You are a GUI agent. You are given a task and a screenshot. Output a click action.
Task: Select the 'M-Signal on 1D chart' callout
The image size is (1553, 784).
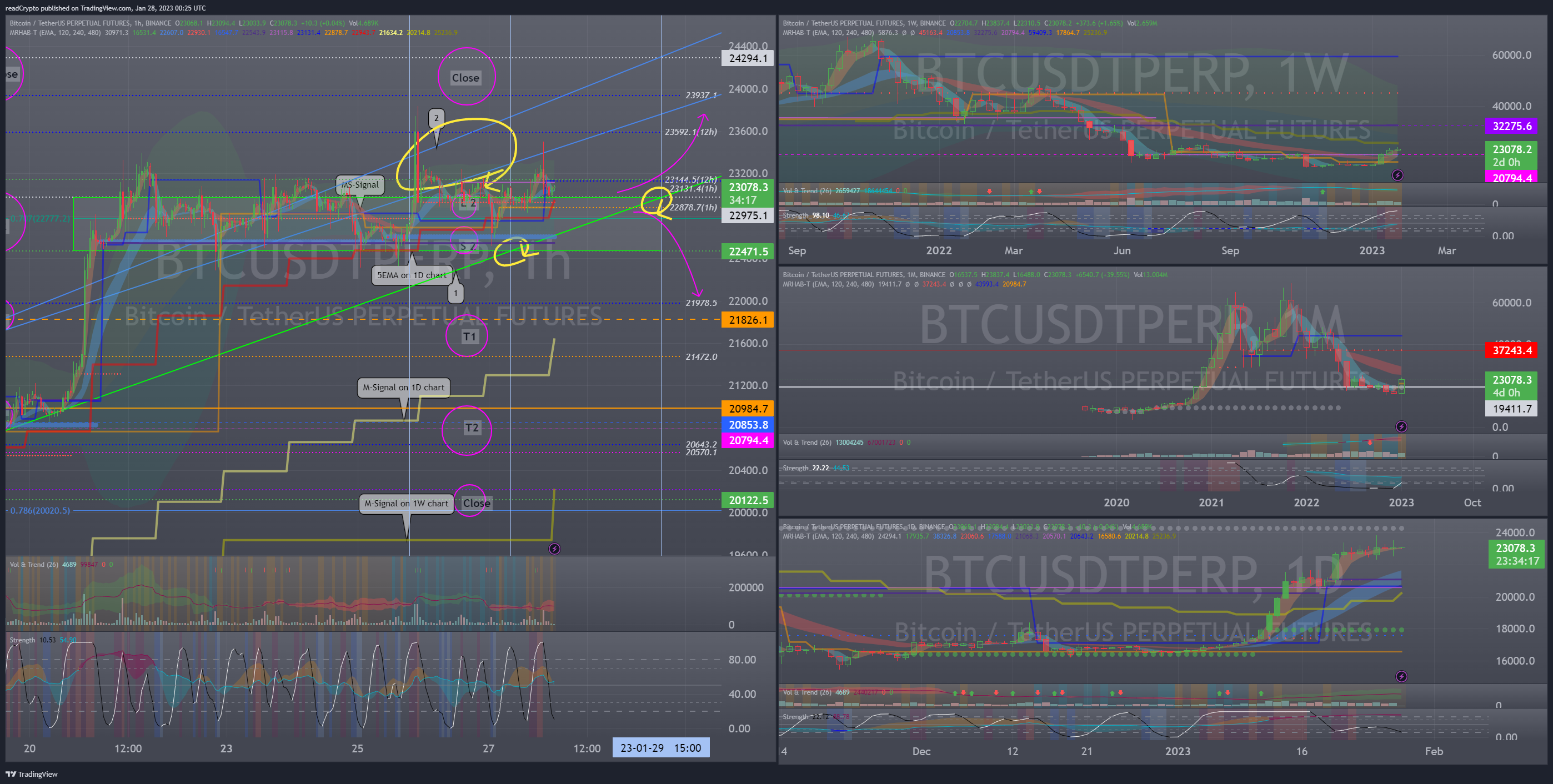click(x=404, y=388)
